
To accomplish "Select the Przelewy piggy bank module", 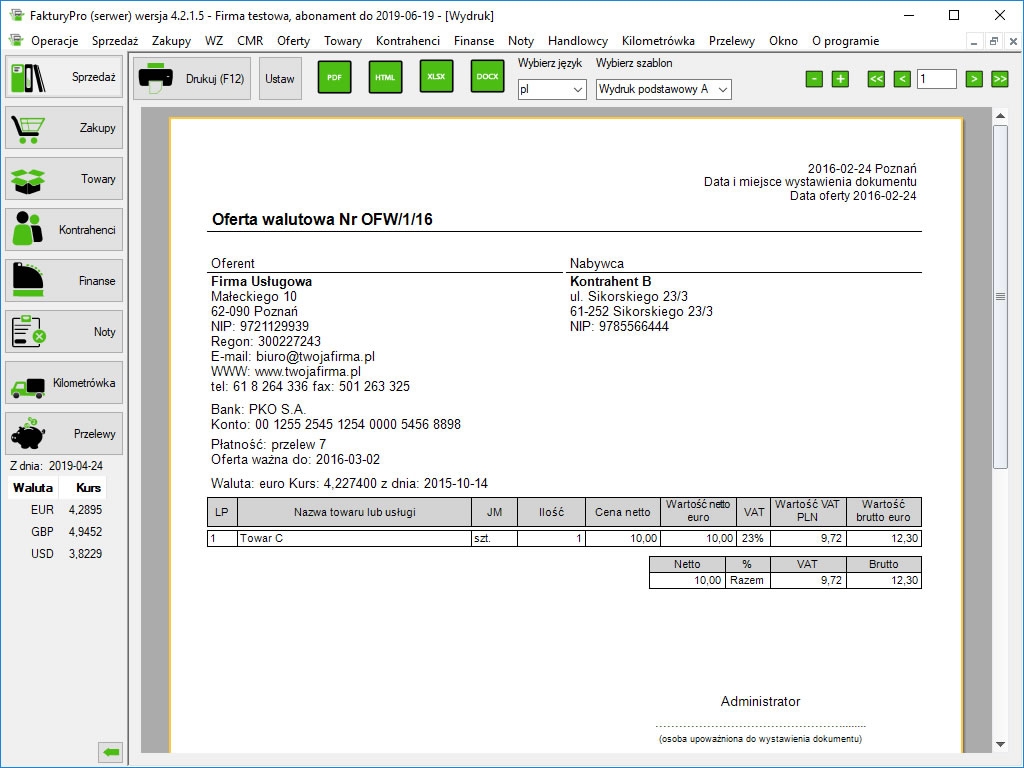I will (x=64, y=434).
